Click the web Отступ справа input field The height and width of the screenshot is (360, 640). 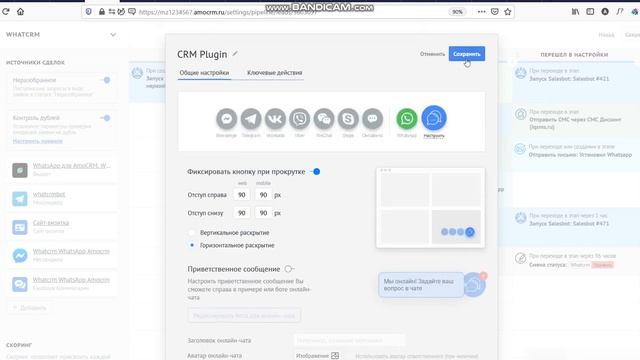click(x=242, y=195)
